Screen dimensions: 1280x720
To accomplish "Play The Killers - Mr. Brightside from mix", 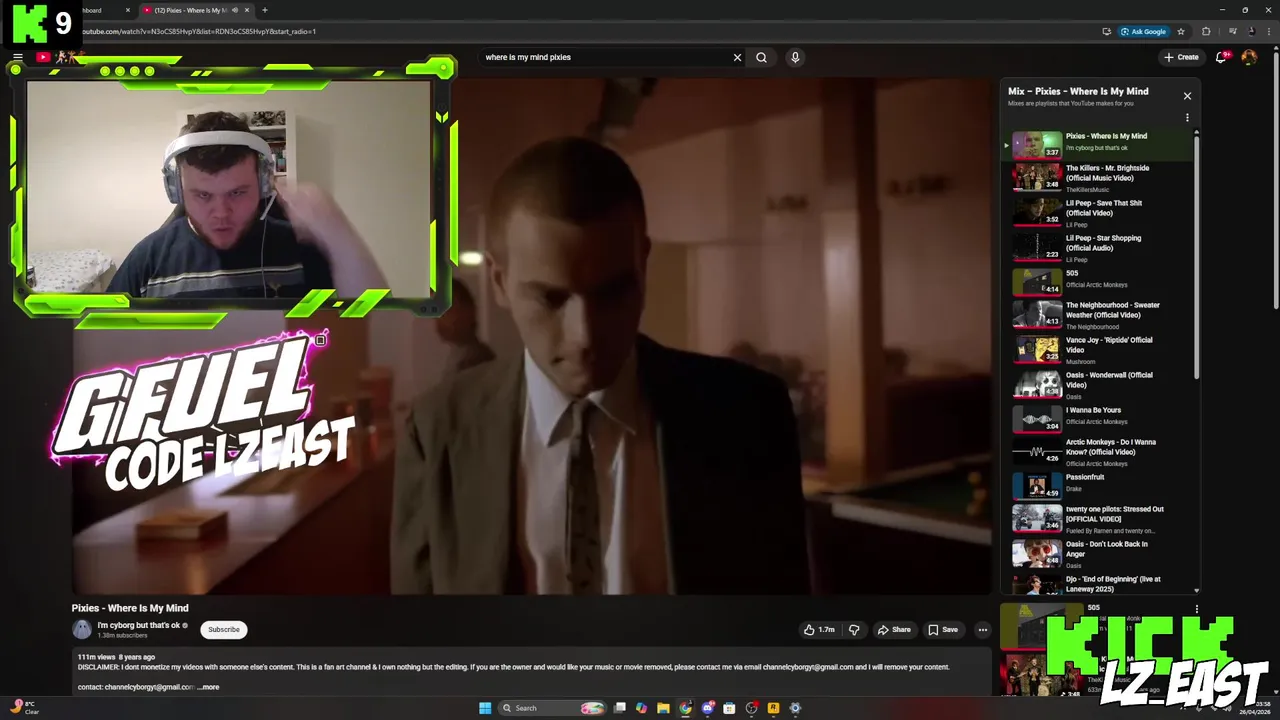I will 1097,177.
